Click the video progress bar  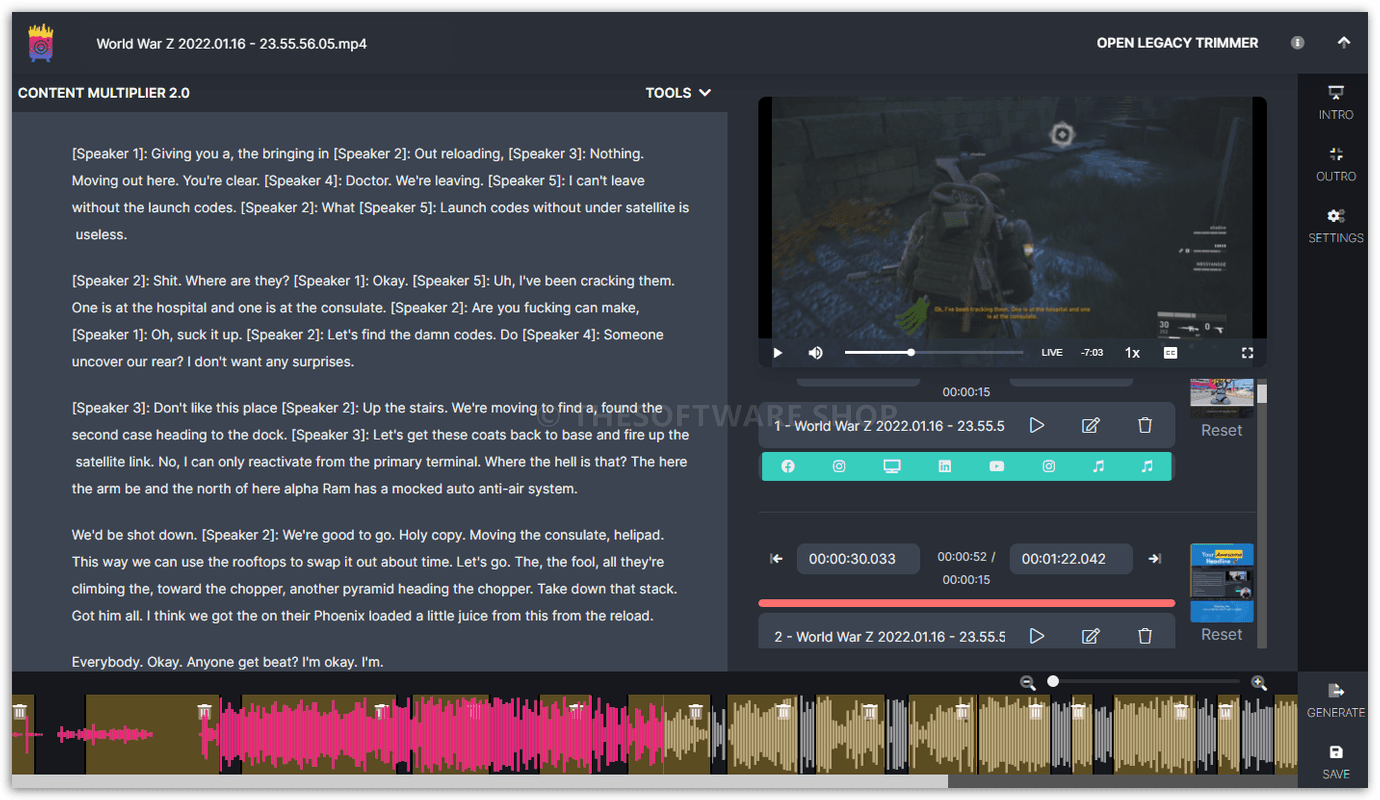tap(934, 352)
